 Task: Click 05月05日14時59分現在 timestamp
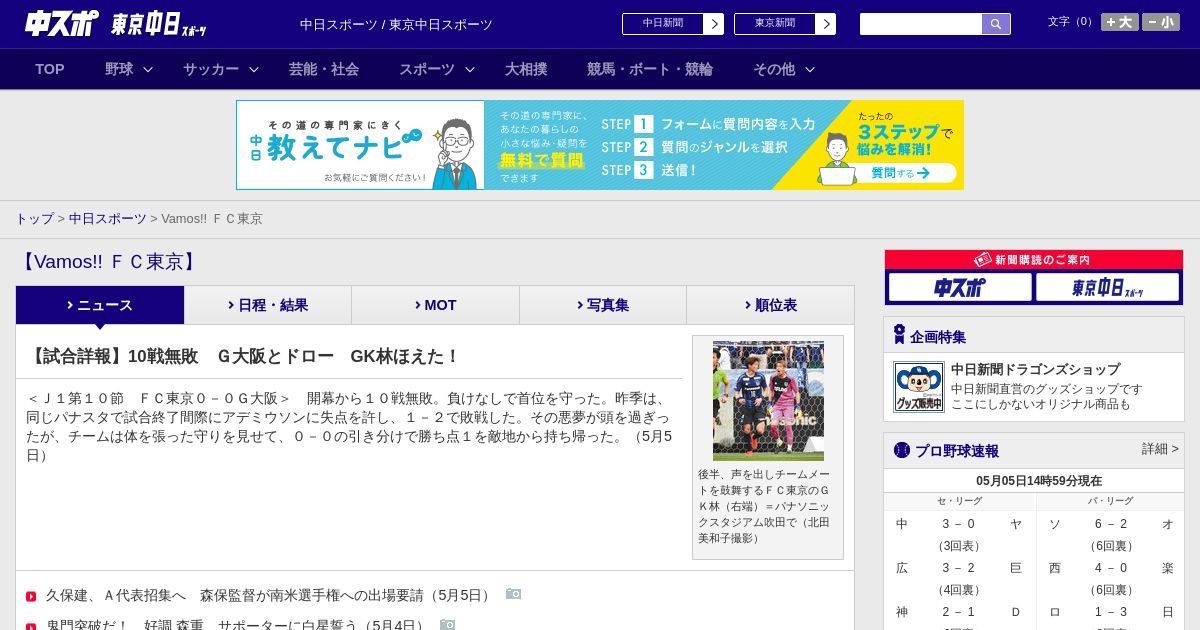1039,481
